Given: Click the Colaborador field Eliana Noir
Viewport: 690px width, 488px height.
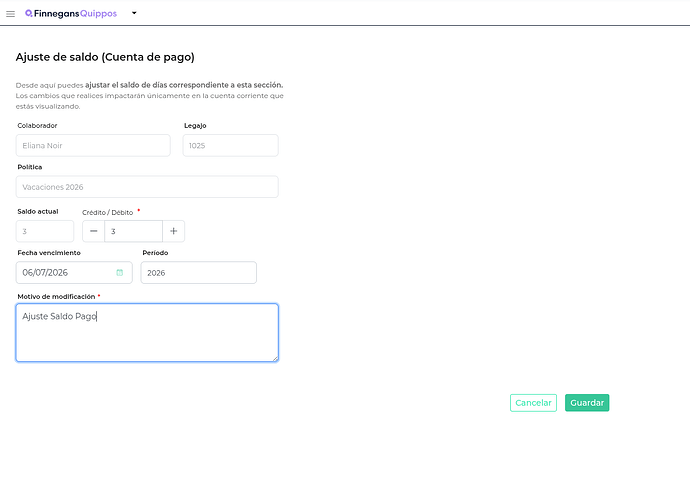Looking at the screenshot, I should pyautogui.click(x=93, y=145).
